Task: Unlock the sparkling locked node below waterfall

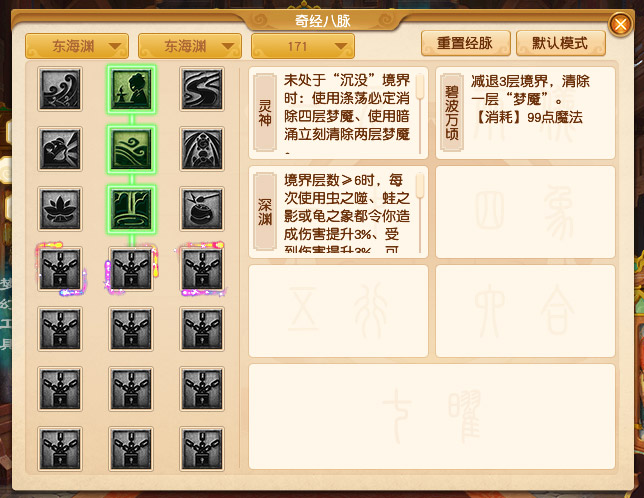Action: click(131, 269)
